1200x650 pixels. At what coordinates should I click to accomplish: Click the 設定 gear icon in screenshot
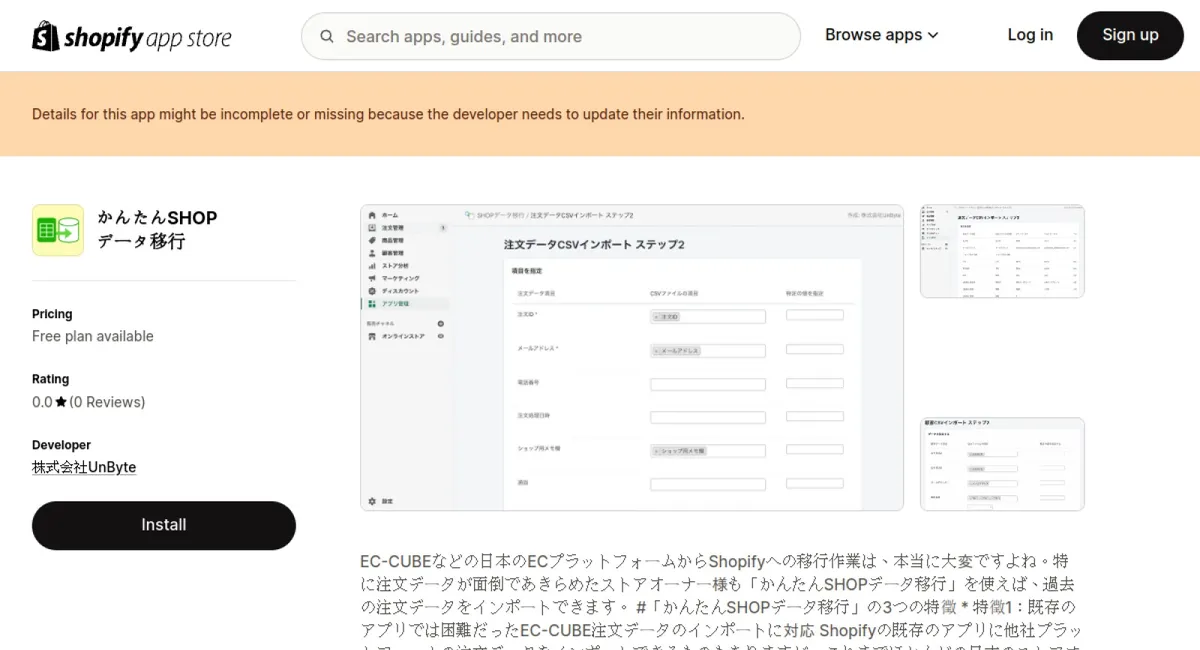tap(372, 501)
